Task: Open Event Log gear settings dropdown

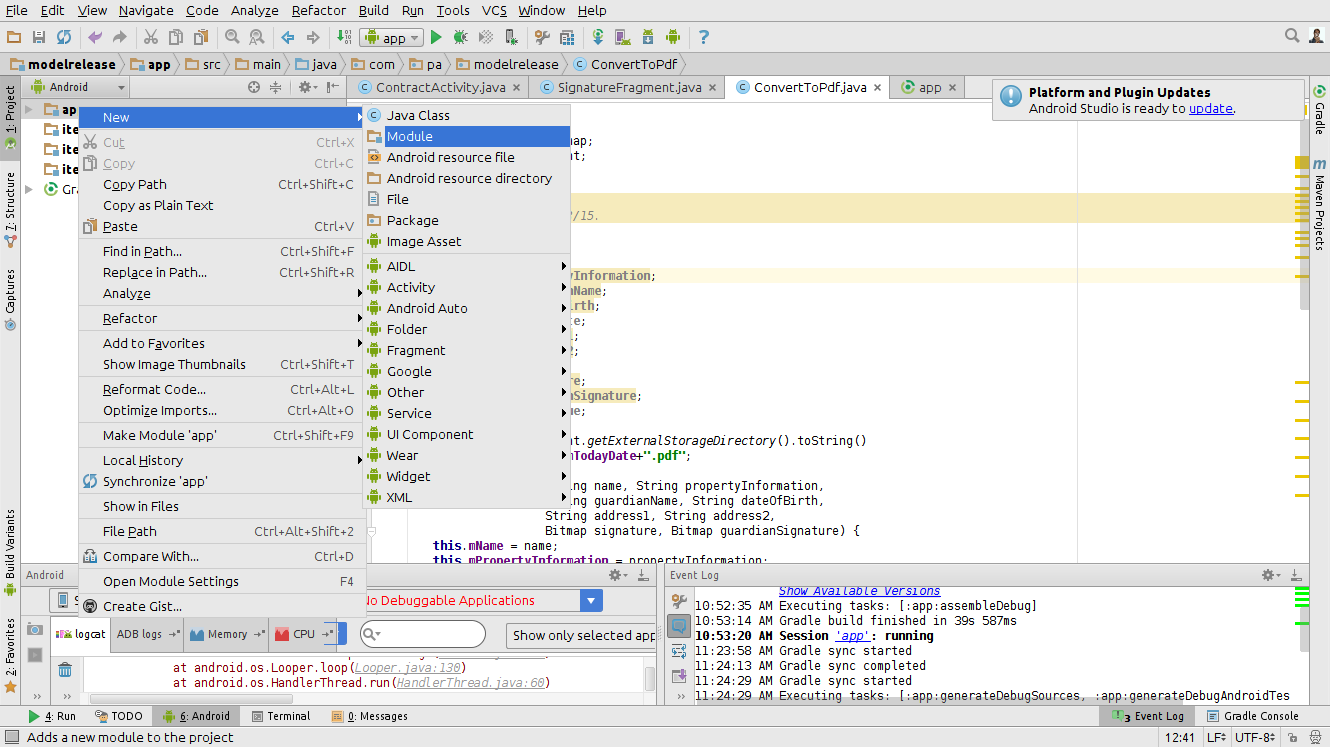Action: 1271,575
